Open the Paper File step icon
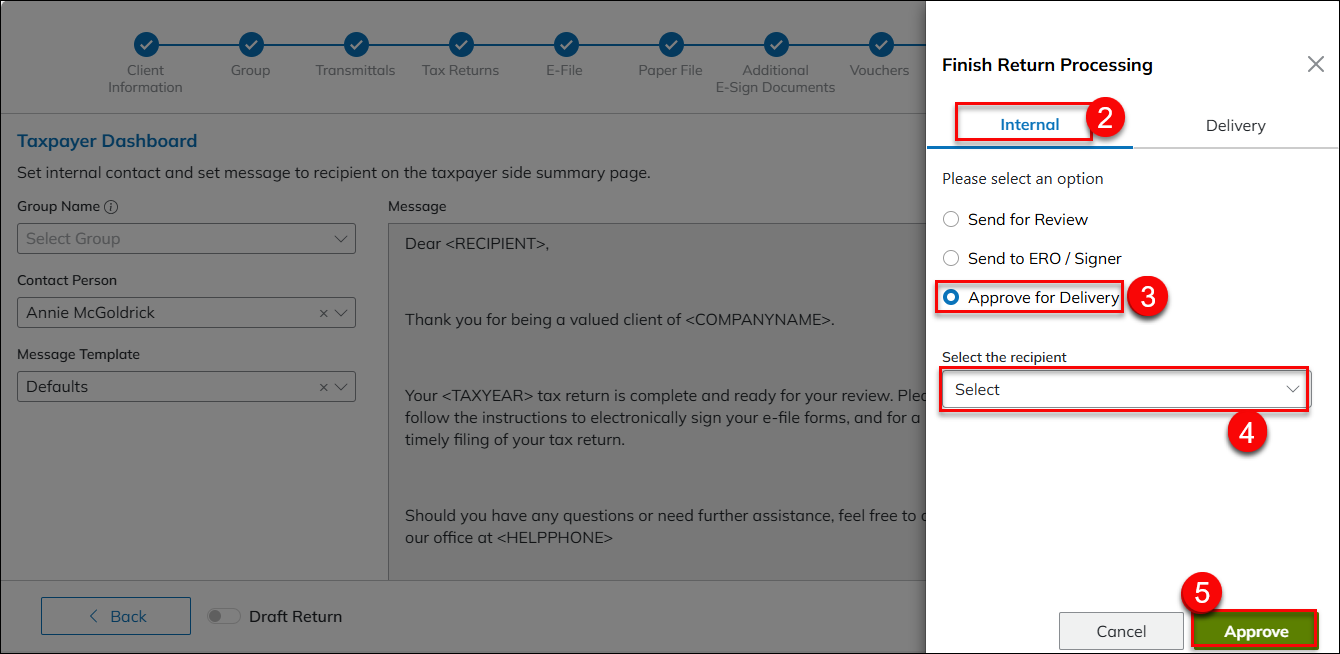The height and width of the screenshot is (654, 1340). click(x=671, y=44)
